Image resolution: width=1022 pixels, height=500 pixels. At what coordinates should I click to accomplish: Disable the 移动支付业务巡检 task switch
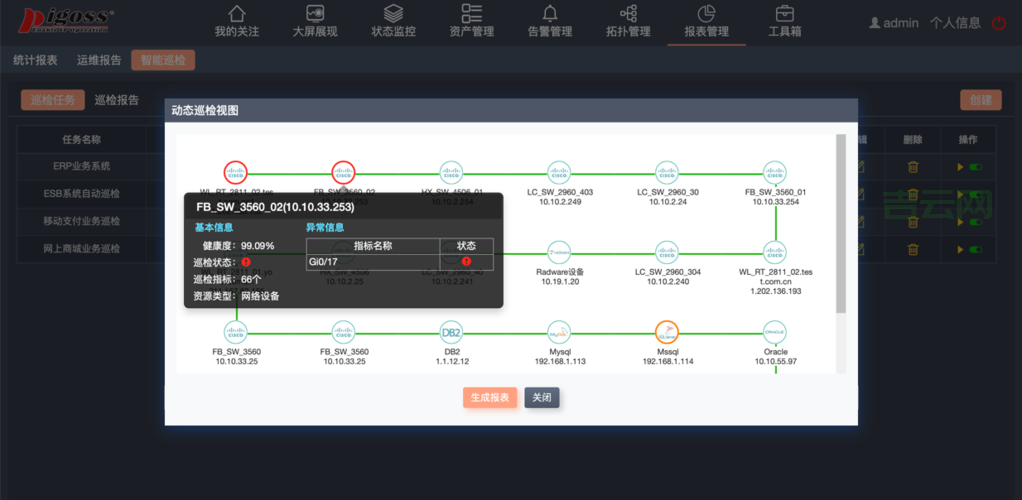[975, 221]
